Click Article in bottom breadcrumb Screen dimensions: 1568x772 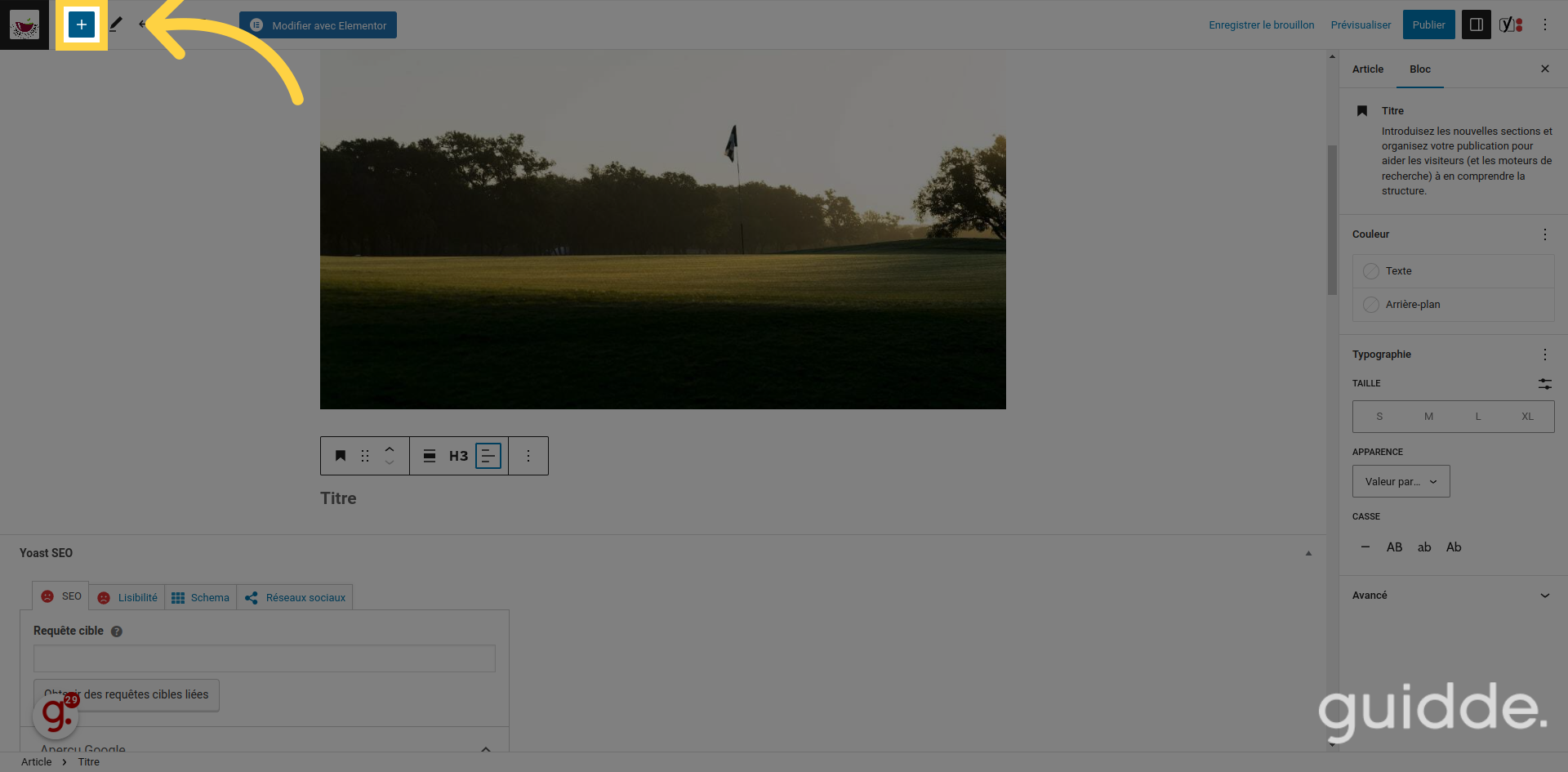[36, 762]
